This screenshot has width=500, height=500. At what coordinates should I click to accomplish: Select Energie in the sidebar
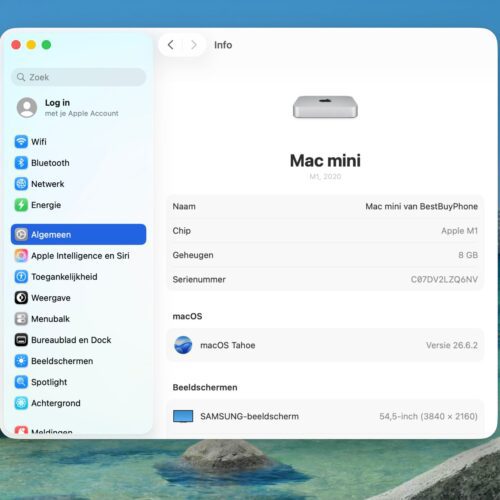pyautogui.click(x=78, y=205)
